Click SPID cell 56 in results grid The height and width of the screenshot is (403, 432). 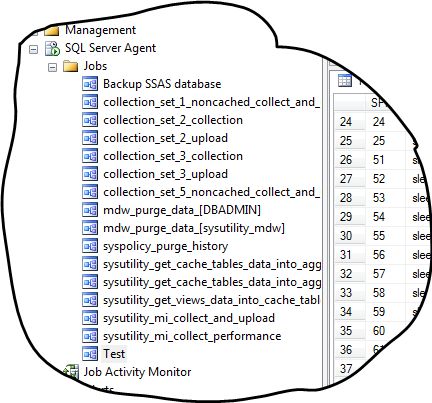pyautogui.click(x=386, y=255)
